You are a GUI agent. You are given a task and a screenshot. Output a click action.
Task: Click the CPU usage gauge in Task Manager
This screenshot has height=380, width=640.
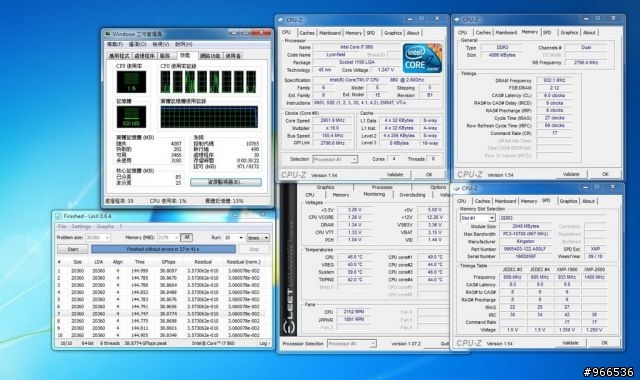[131, 82]
